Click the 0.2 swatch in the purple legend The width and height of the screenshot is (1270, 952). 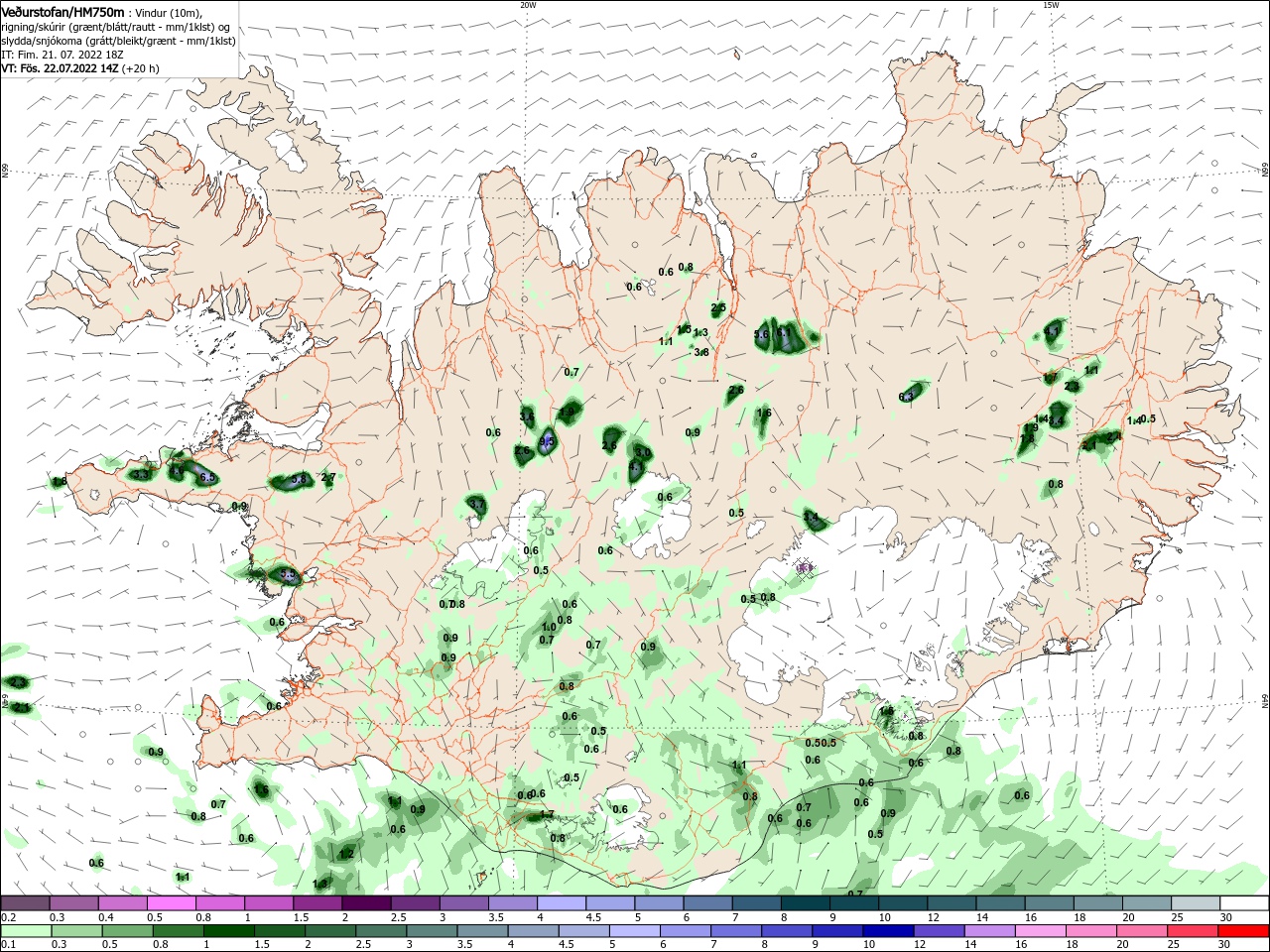[25, 903]
